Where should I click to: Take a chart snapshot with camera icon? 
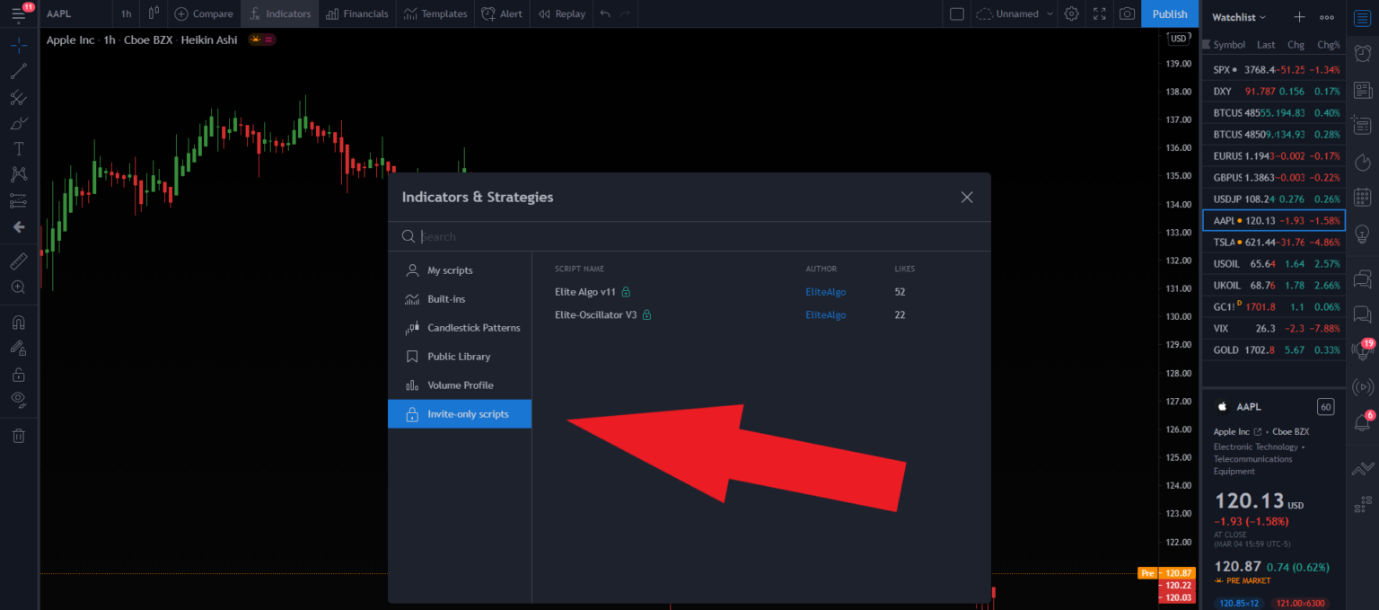pyautogui.click(x=1127, y=14)
